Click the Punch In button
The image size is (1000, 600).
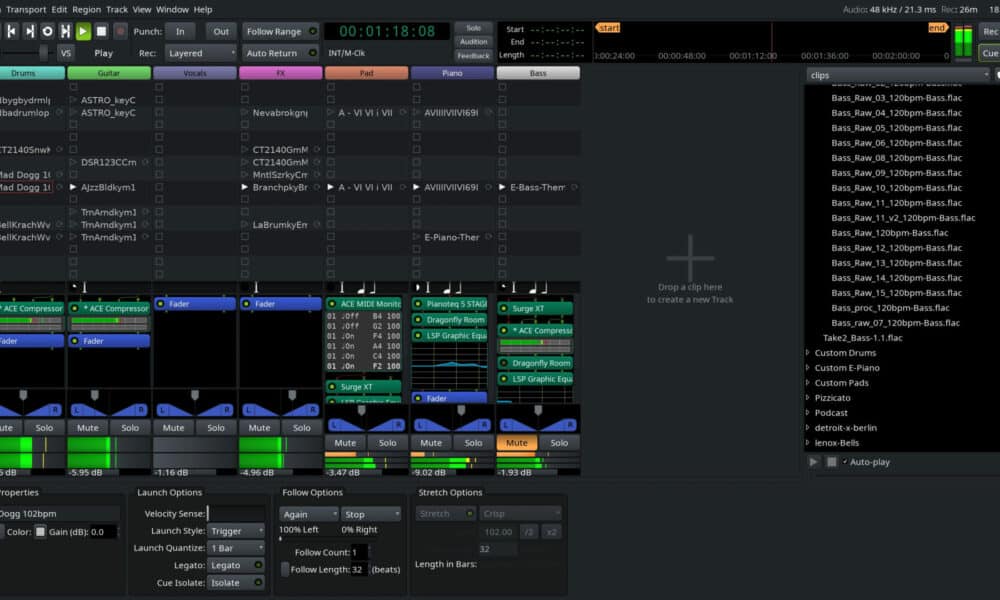pyautogui.click(x=180, y=31)
